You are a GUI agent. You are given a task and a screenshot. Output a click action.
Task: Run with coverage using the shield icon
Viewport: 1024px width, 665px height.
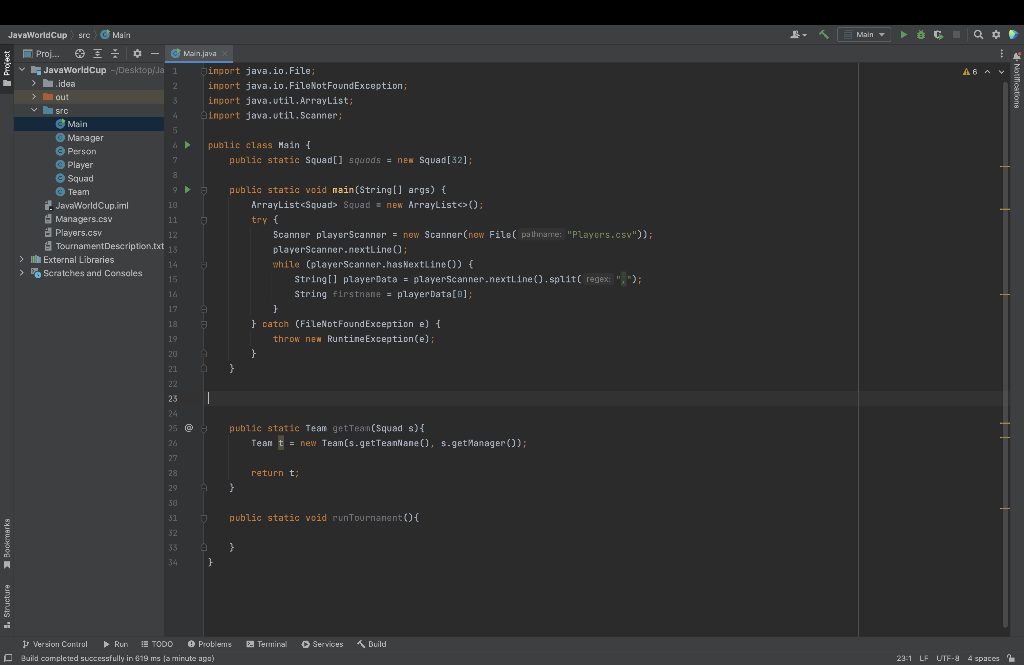pyautogui.click(x=940, y=33)
